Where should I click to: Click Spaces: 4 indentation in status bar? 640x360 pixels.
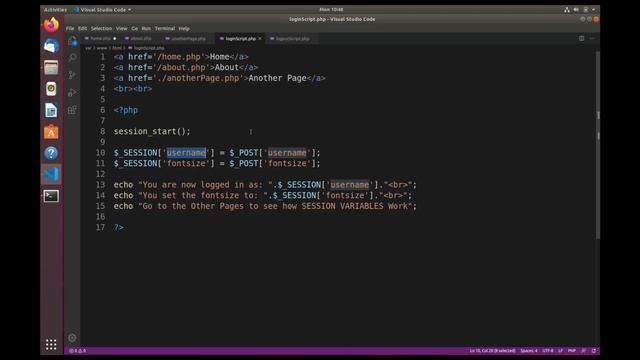tap(529, 351)
